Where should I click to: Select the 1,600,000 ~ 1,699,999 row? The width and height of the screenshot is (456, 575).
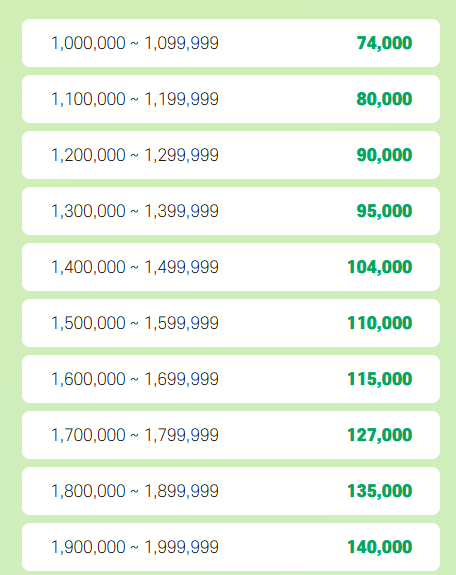tap(231, 379)
